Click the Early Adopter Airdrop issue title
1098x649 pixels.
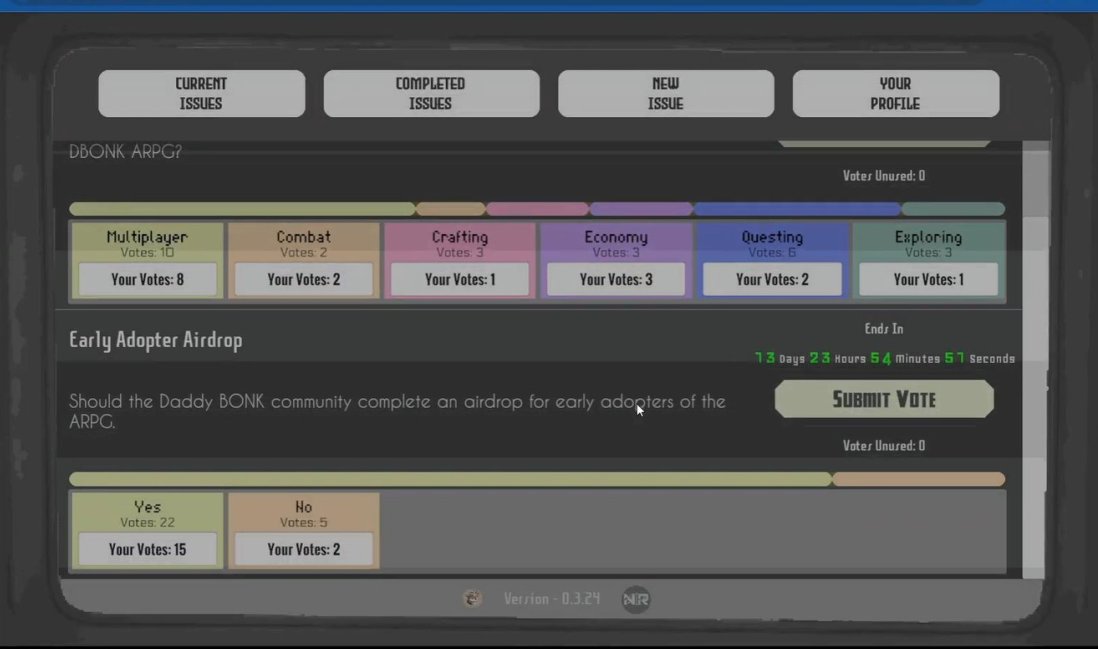[156, 340]
